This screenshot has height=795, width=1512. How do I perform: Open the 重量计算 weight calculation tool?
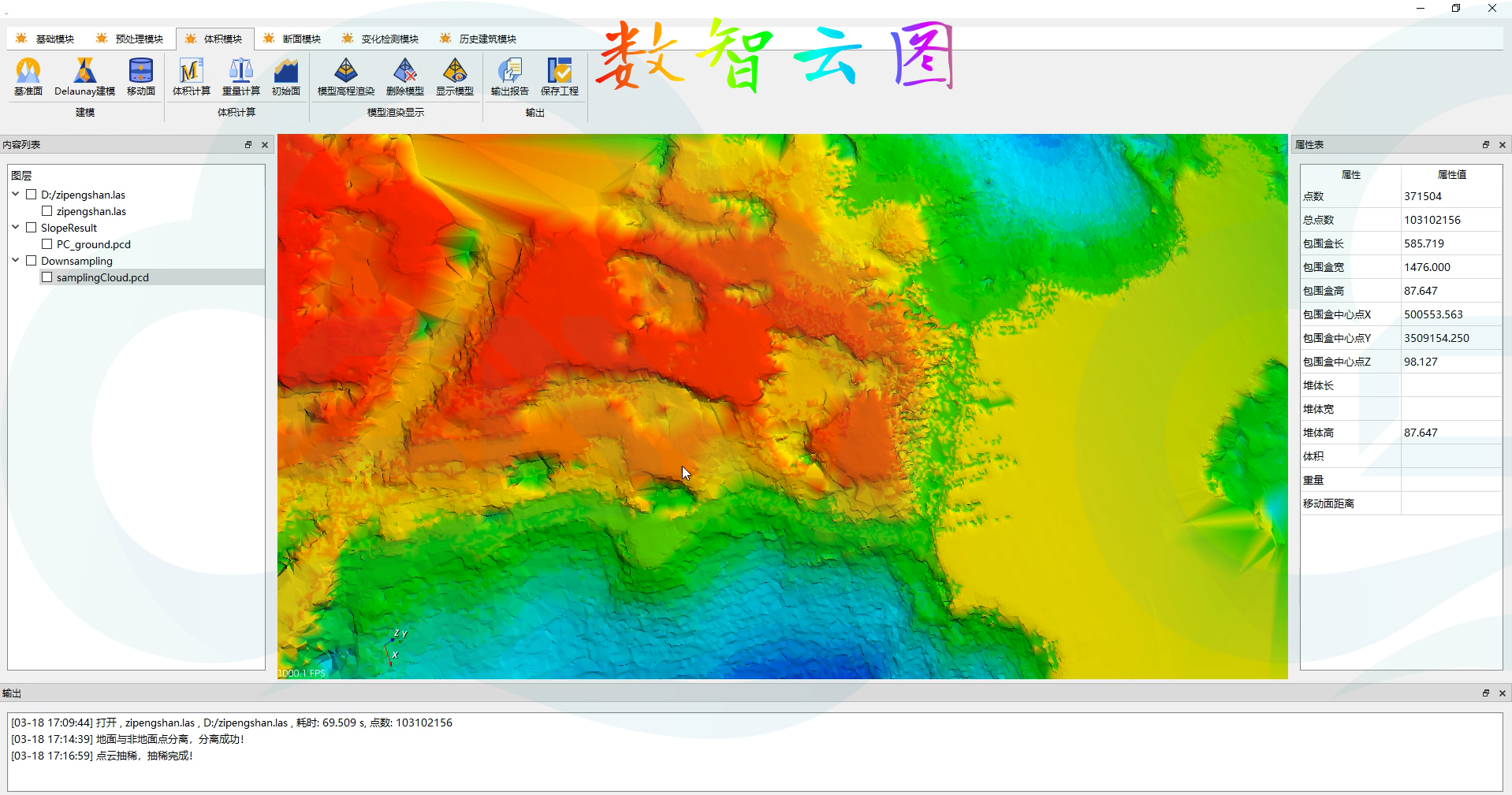(x=240, y=72)
